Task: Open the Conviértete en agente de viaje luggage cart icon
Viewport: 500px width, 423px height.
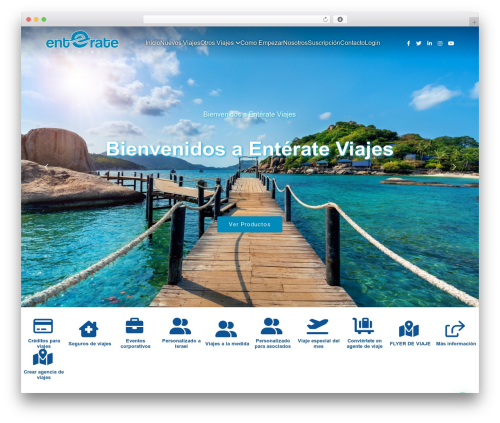Action: coord(363,326)
